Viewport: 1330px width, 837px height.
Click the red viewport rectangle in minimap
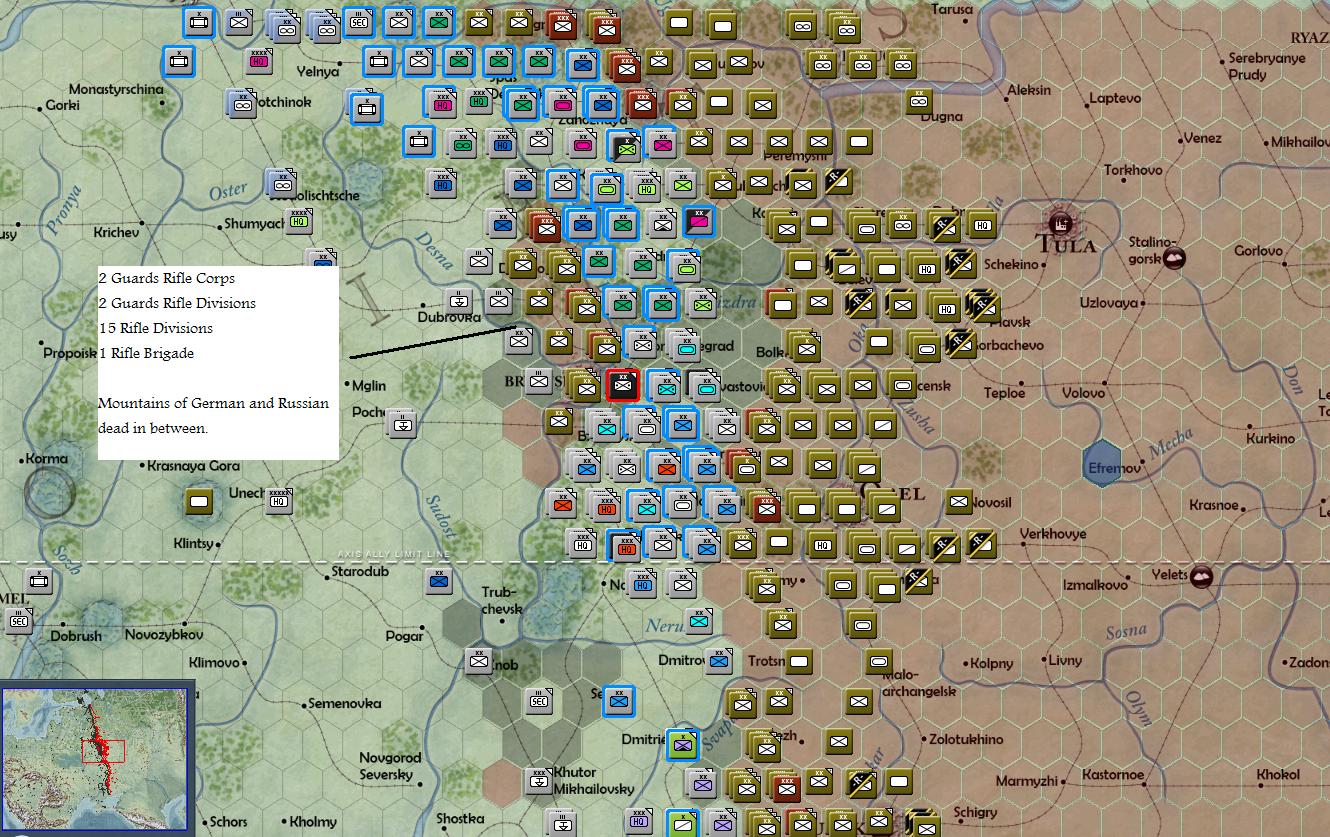[x=103, y=752]
